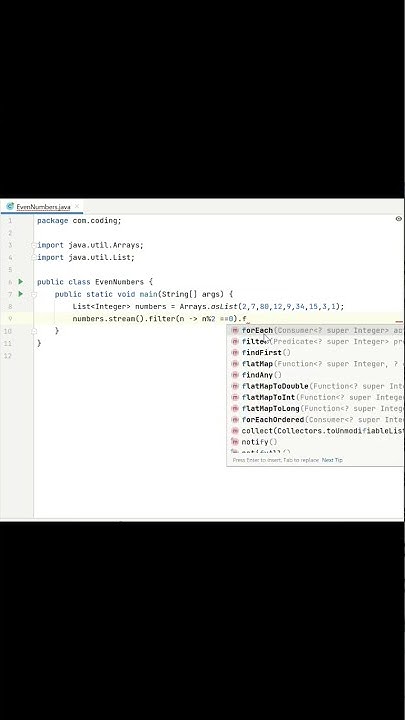The height and width of the screenshot is (720, 405).
Task: Click the Java class icon on EvenNumbers.java tab
Action: point(10,207)
